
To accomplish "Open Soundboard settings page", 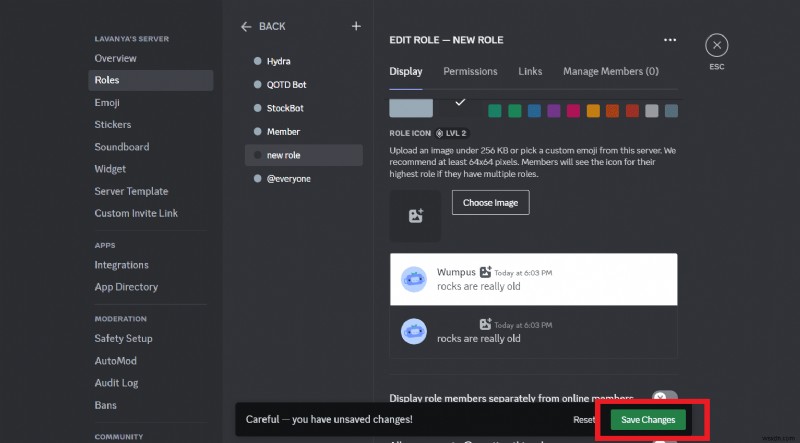I will 151,147.
